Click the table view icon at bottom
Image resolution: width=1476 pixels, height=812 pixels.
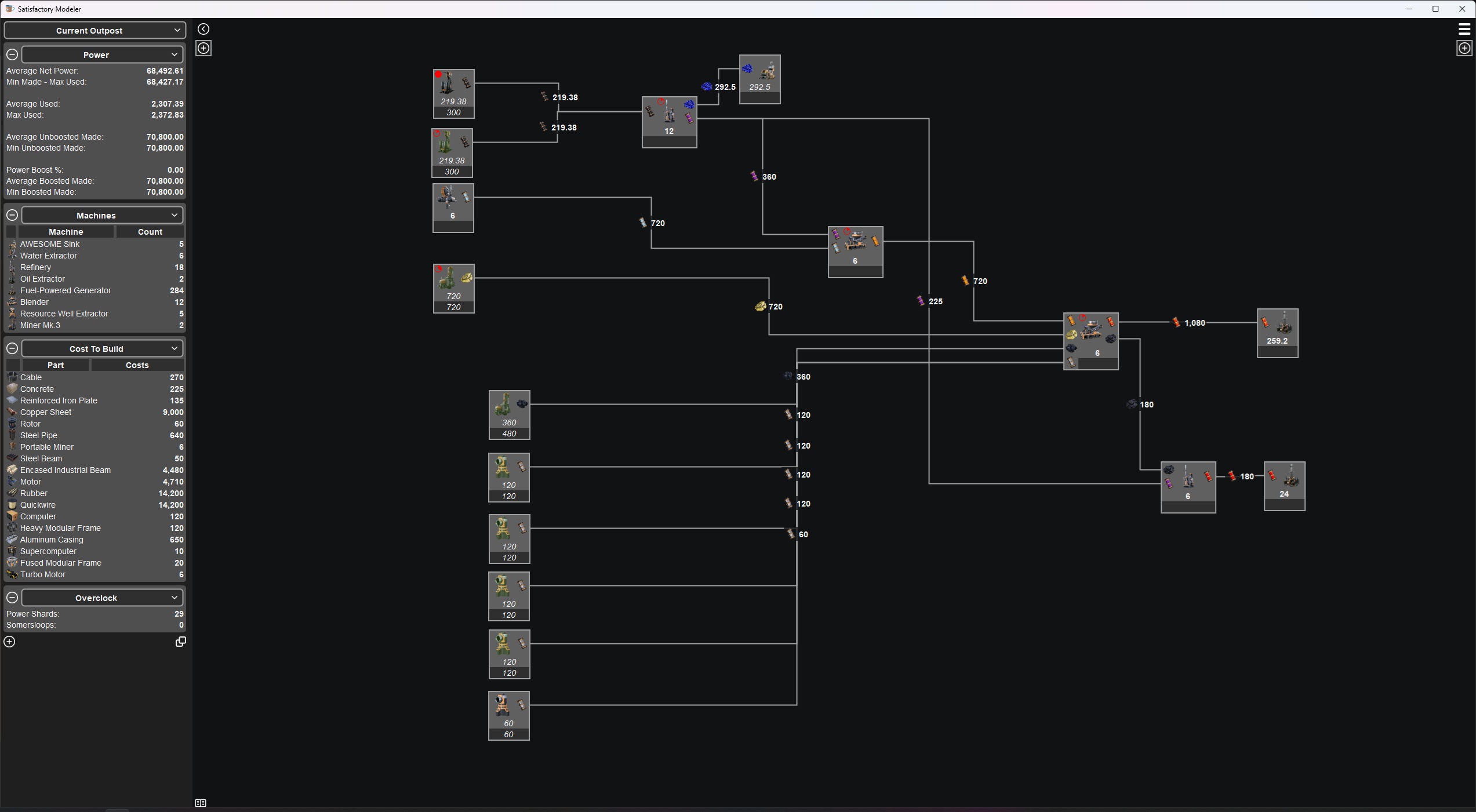(201, 803)
